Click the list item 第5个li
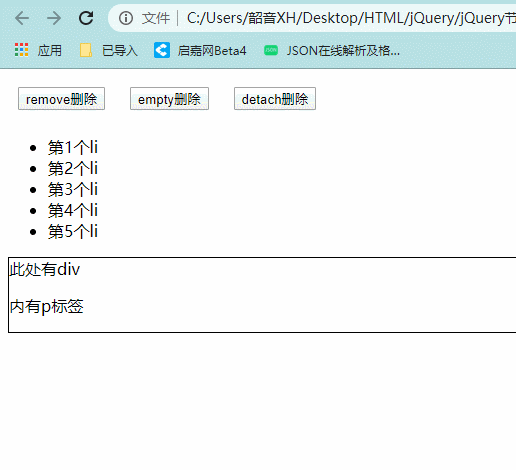 (x=73, y=231)
